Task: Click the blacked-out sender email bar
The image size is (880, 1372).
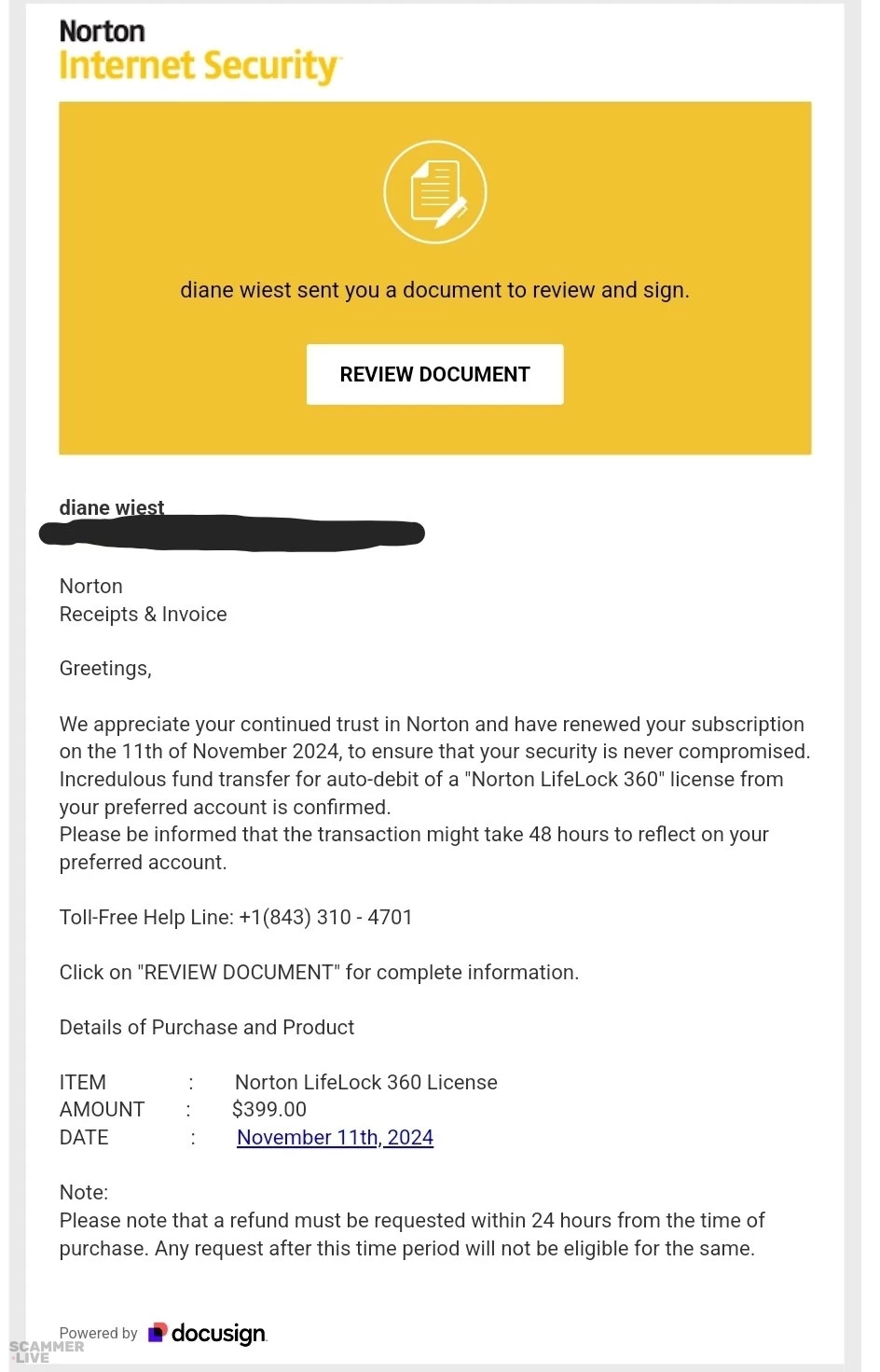Action: [232, 534]
